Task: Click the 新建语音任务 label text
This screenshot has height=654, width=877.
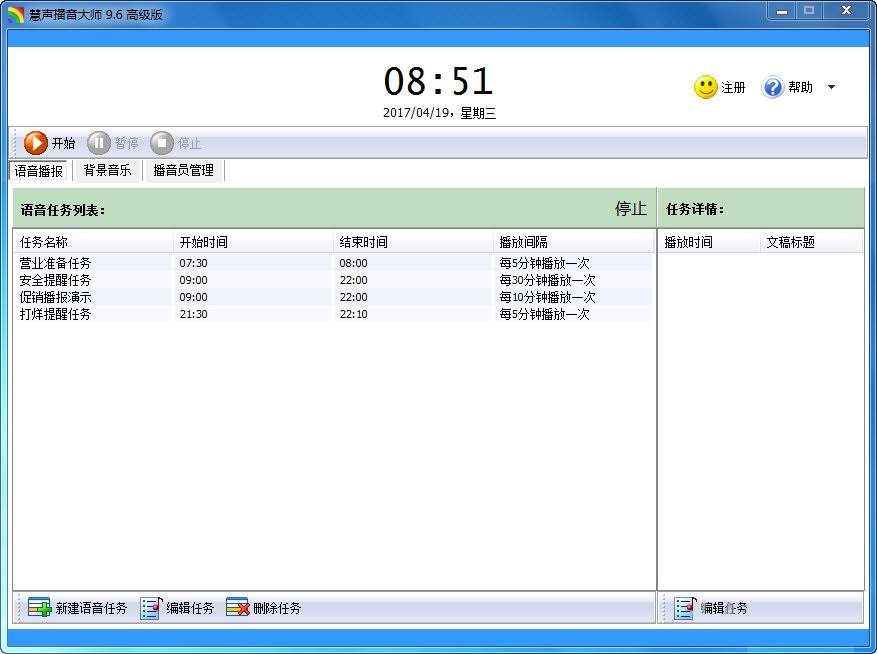Action: (91, 608)
